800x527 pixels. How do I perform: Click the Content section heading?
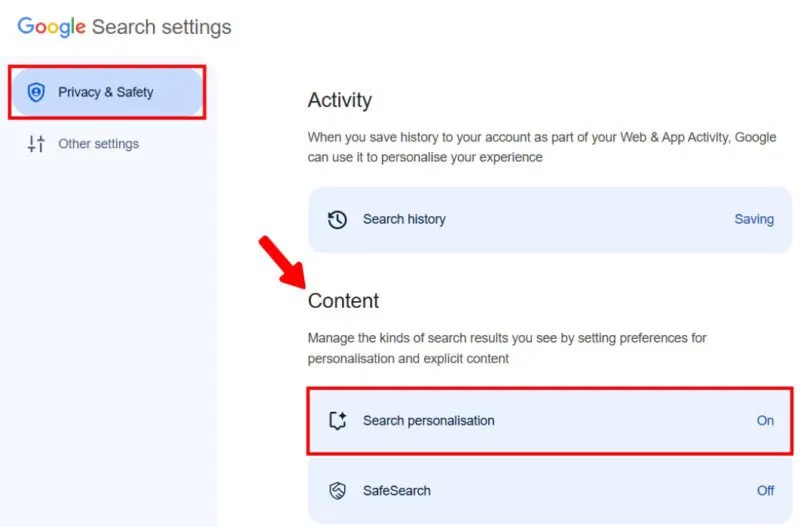(343, 301)
